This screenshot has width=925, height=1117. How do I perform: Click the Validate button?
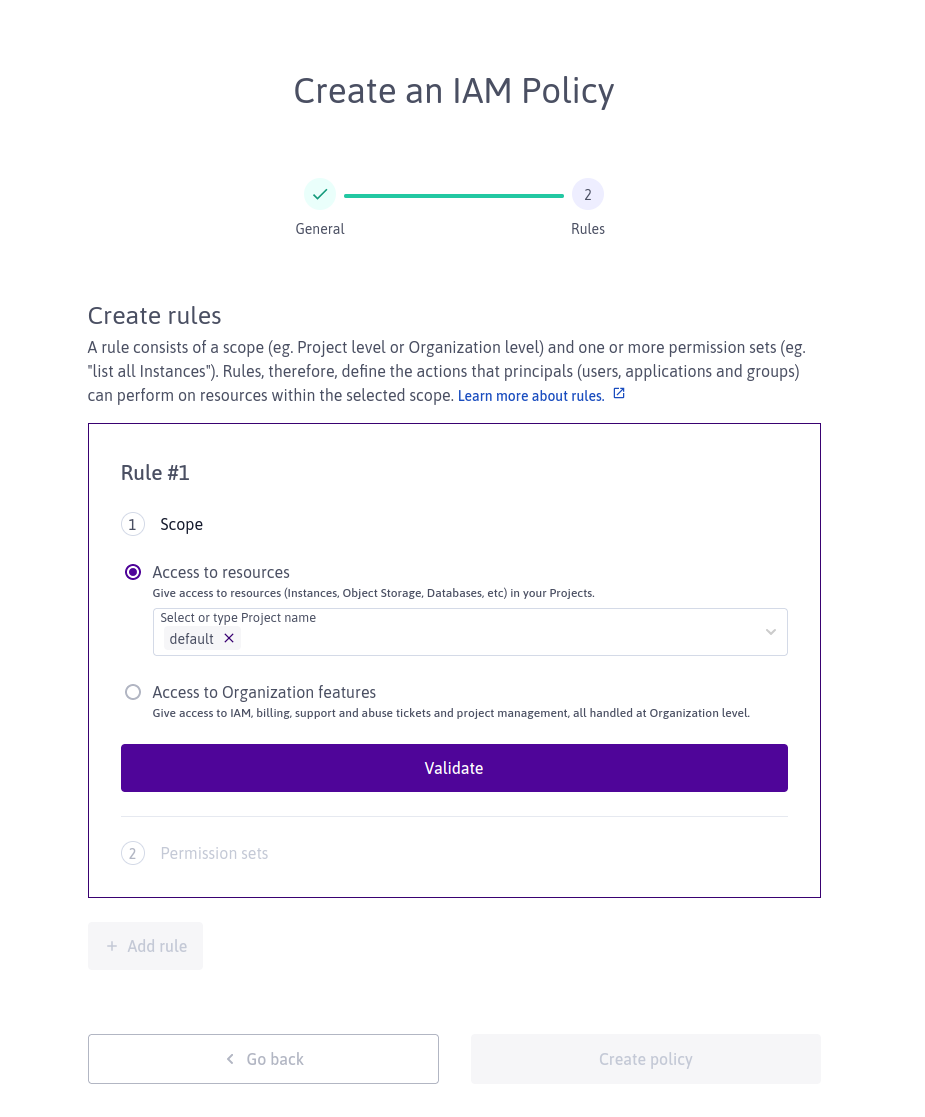(x=454, y=768)
